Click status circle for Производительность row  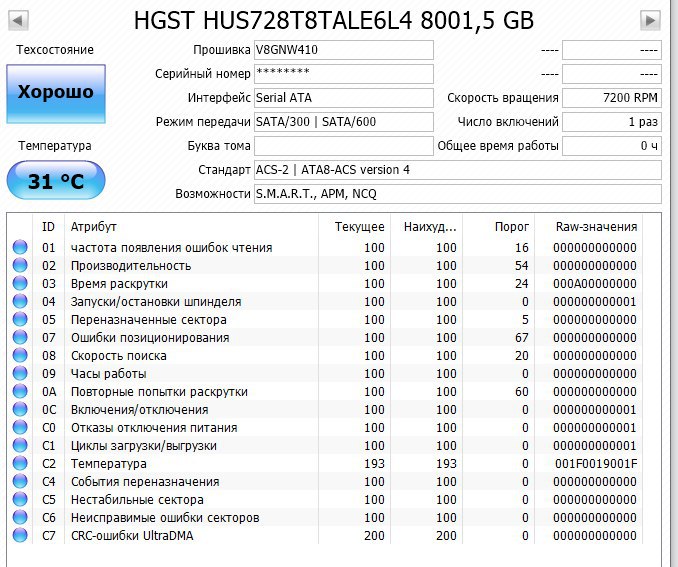tap(20, 265)
